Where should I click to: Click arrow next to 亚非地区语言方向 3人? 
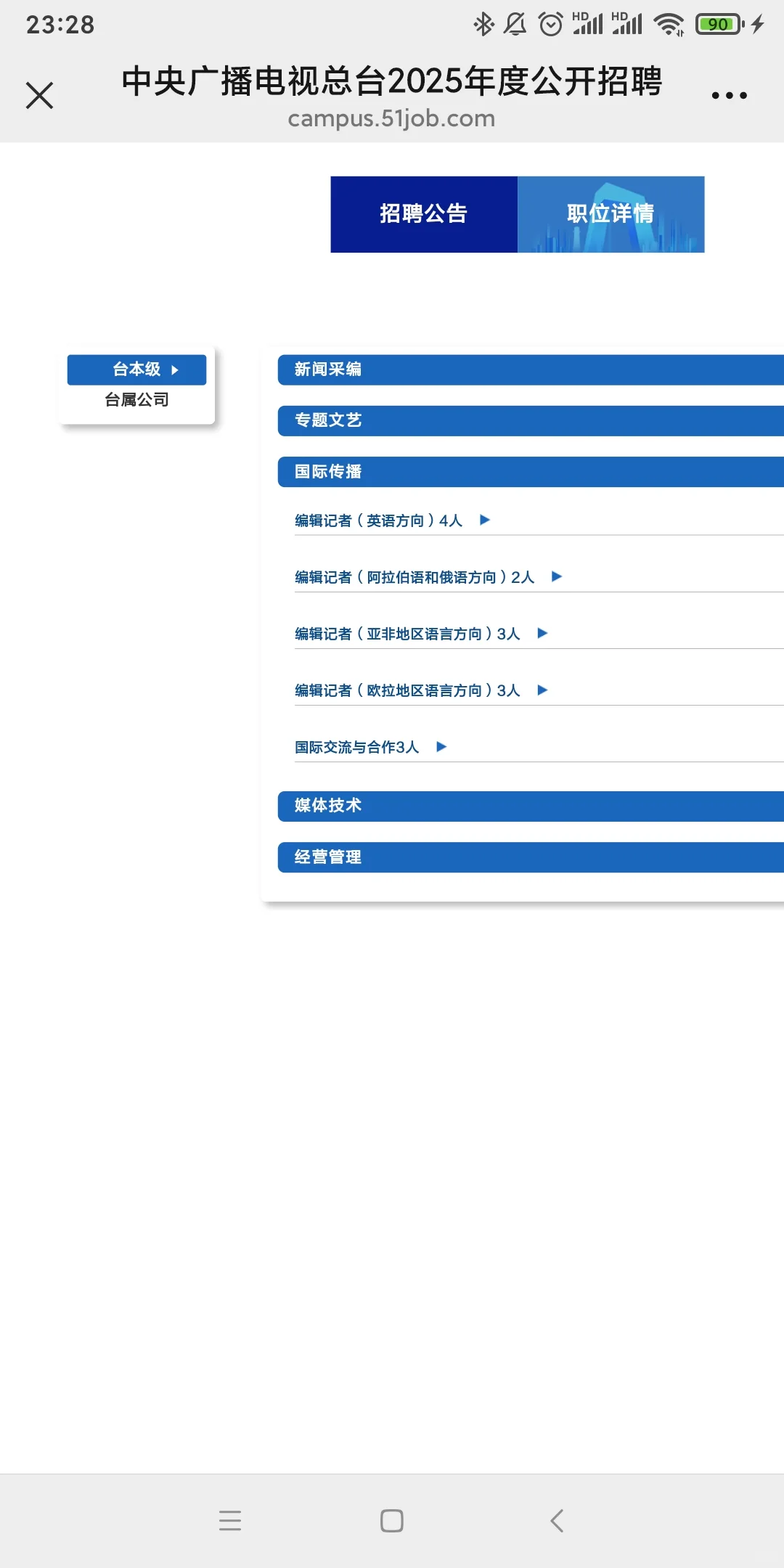click(x=542, y=633)
